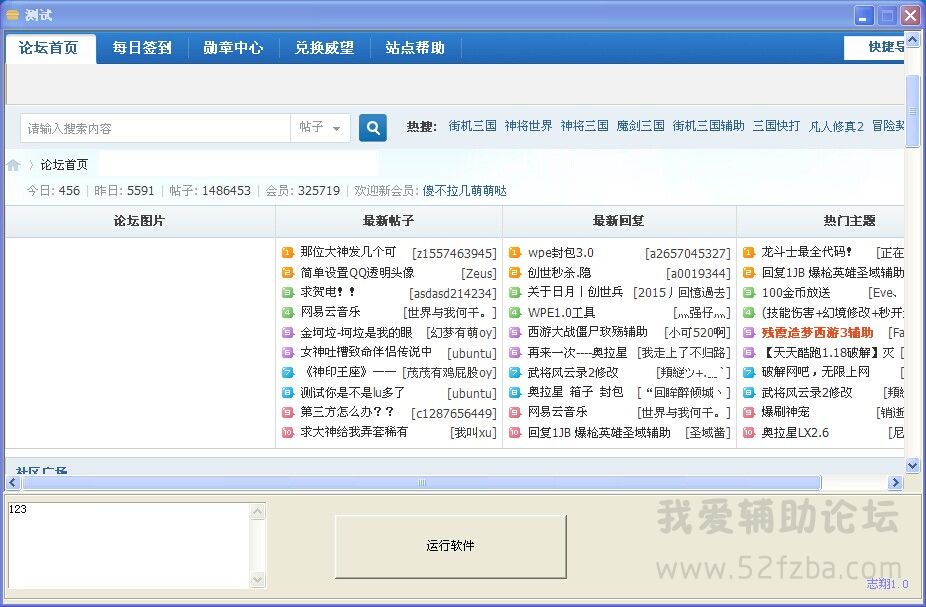Select the 兑换威望 menu item
This screenshot has width=926, height=607.
[324, 48]
